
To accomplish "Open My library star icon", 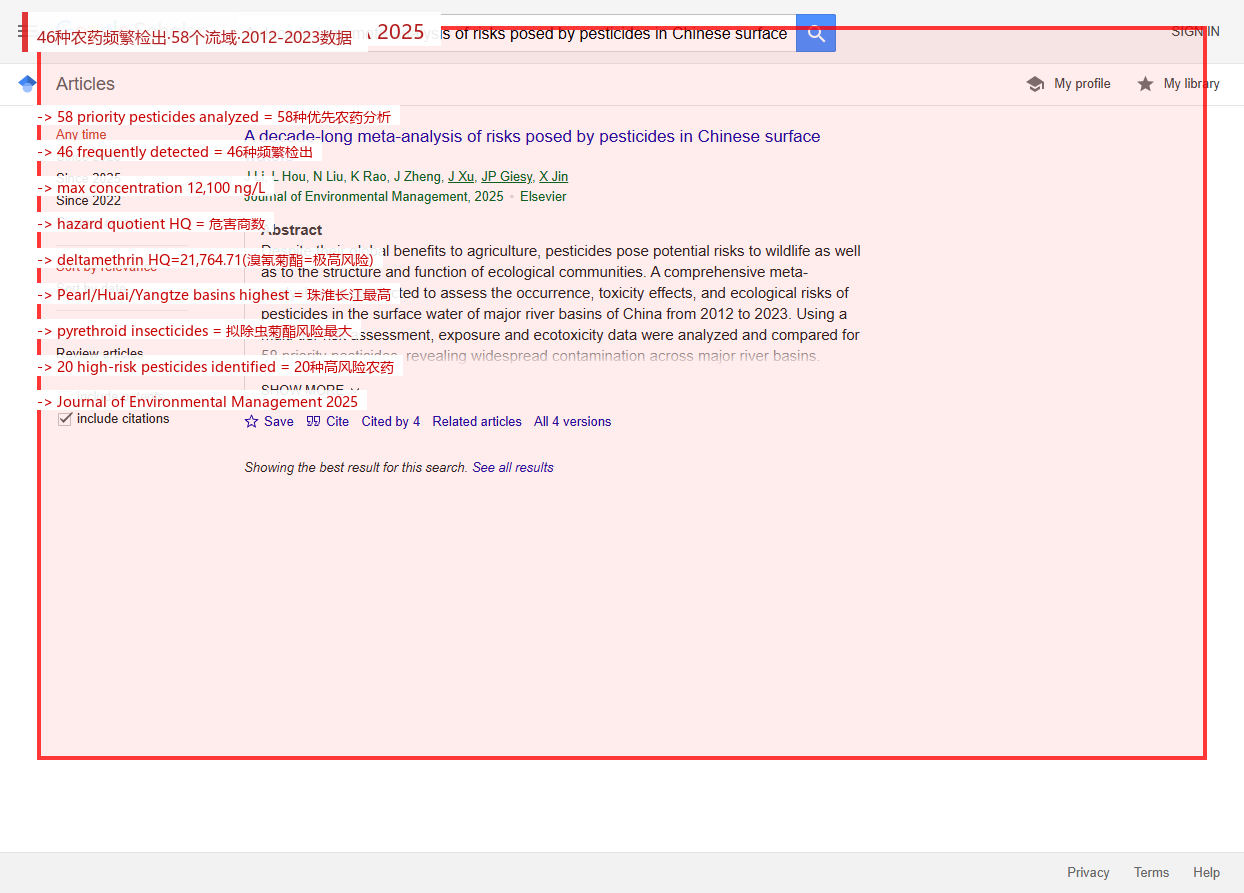I will pos(1145,84).
